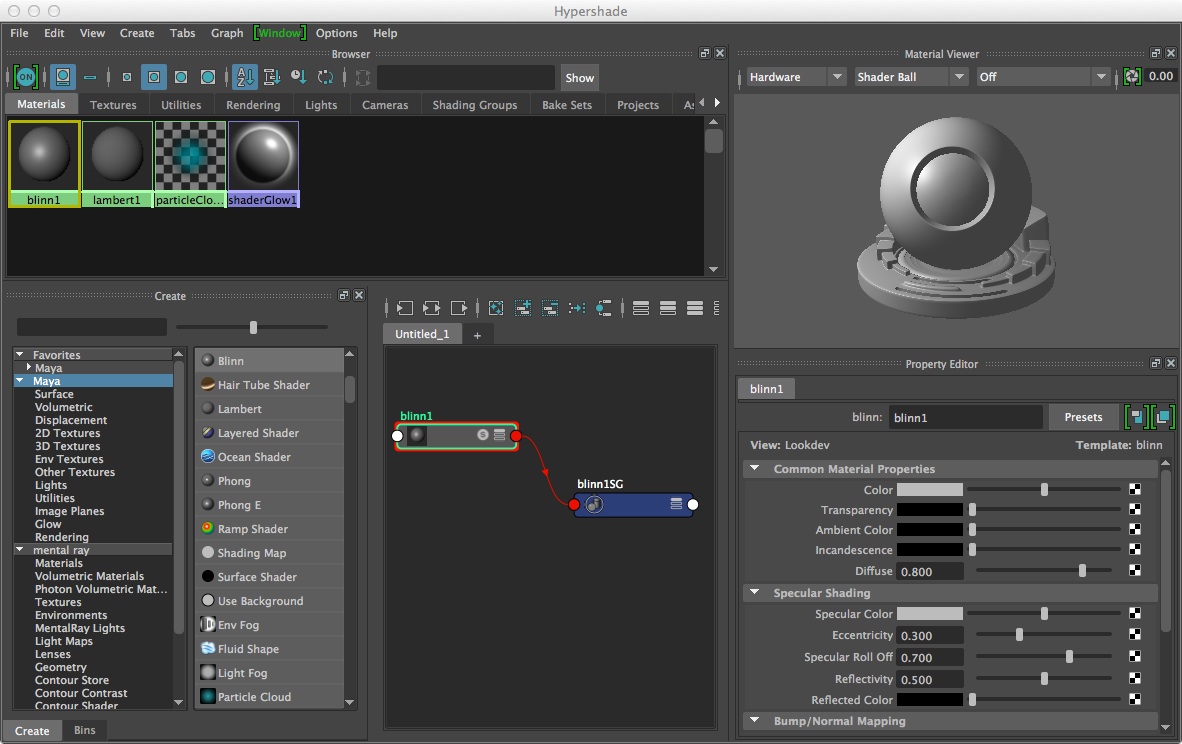Click the Presets button

click(1083, 417)
